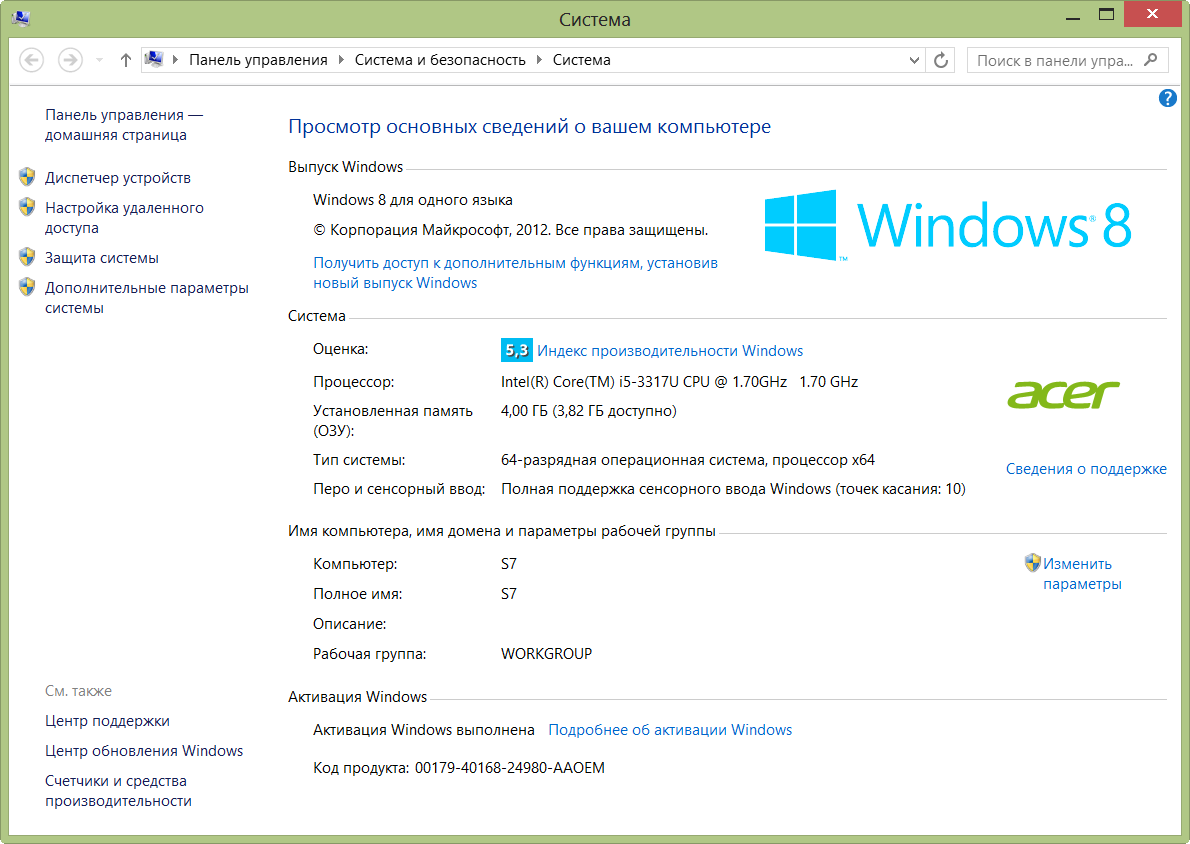Open the recent locations dropdown arrow

click(99, 60)
